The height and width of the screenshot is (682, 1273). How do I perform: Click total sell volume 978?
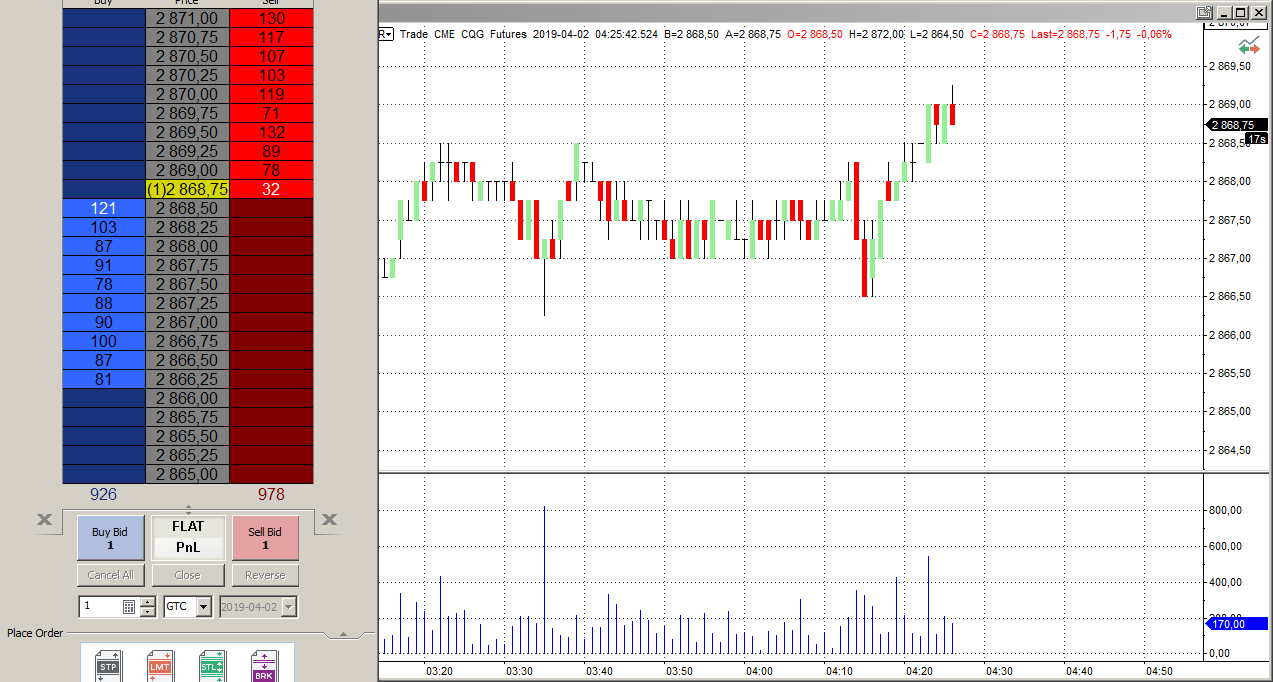[x=271, y=494]
